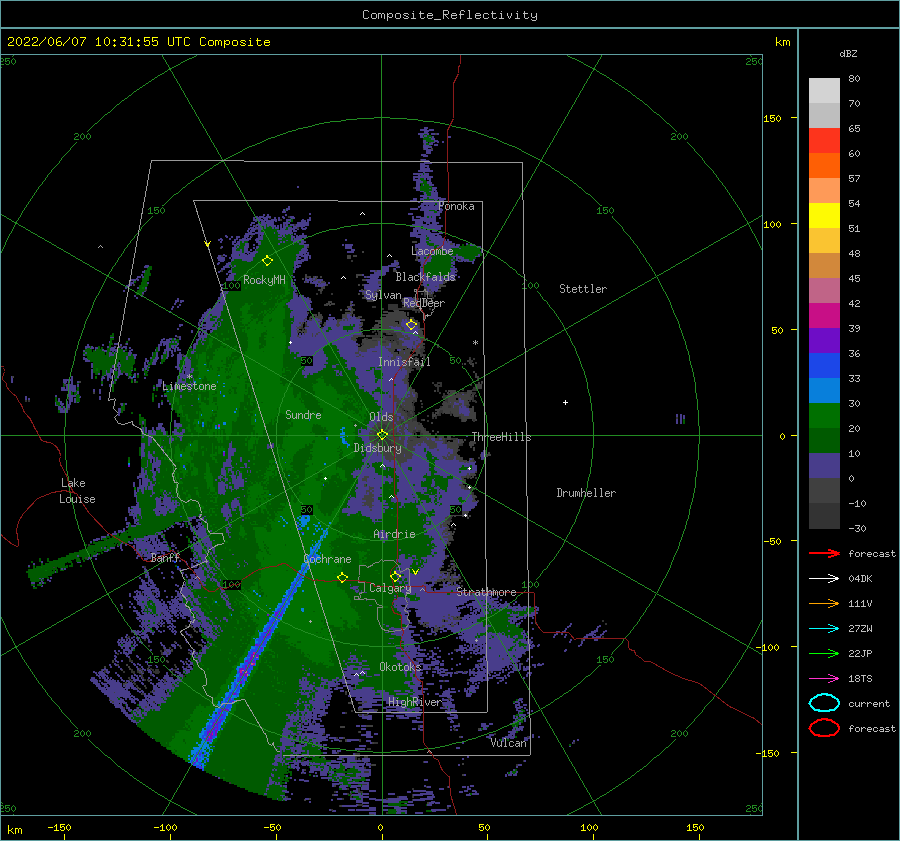Click the white plus marker north of Drumheller

tap(565, 402)
